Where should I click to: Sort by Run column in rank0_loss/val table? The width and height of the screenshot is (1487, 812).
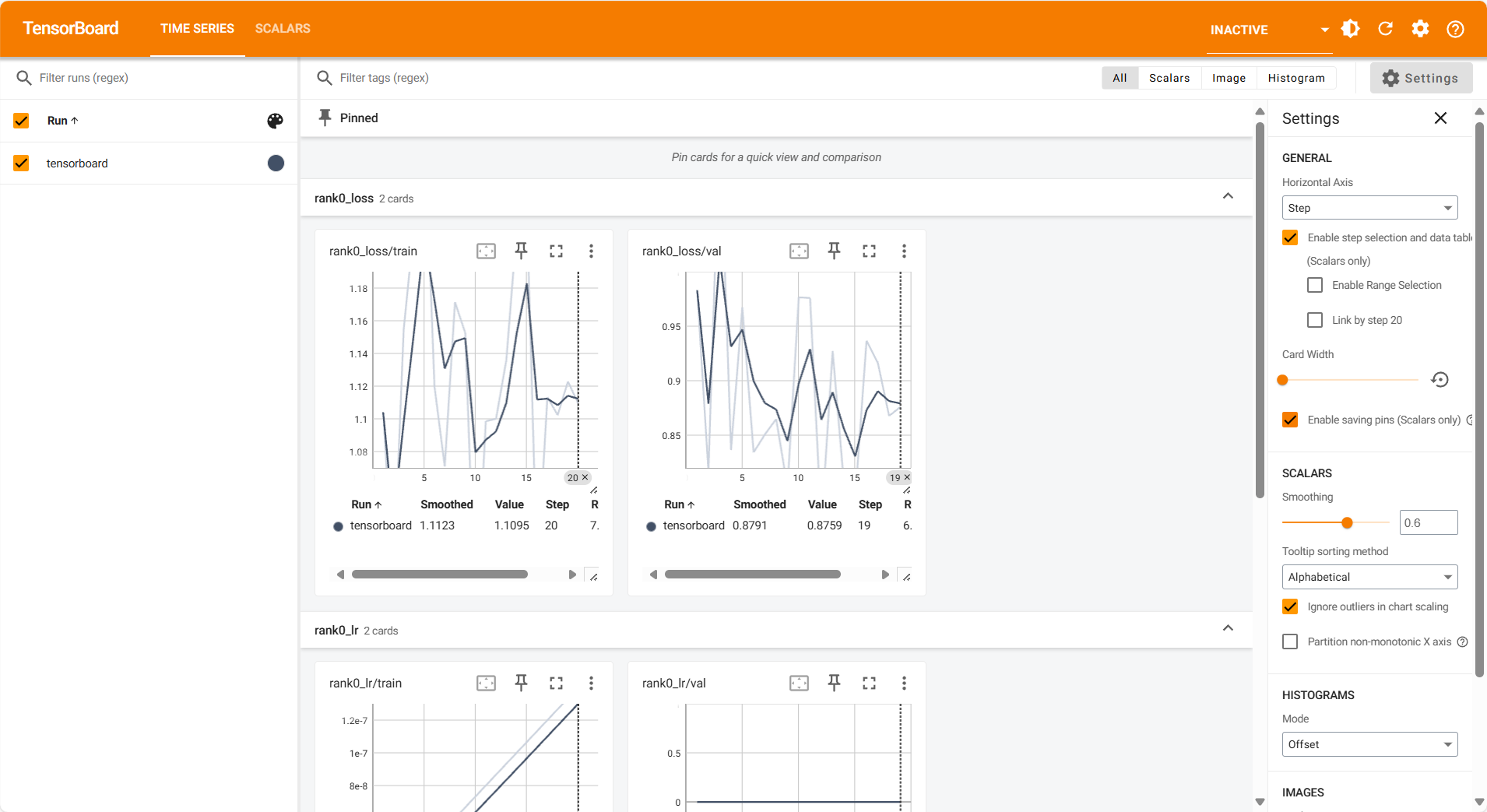pyautogui.click(x=679, y=504)
